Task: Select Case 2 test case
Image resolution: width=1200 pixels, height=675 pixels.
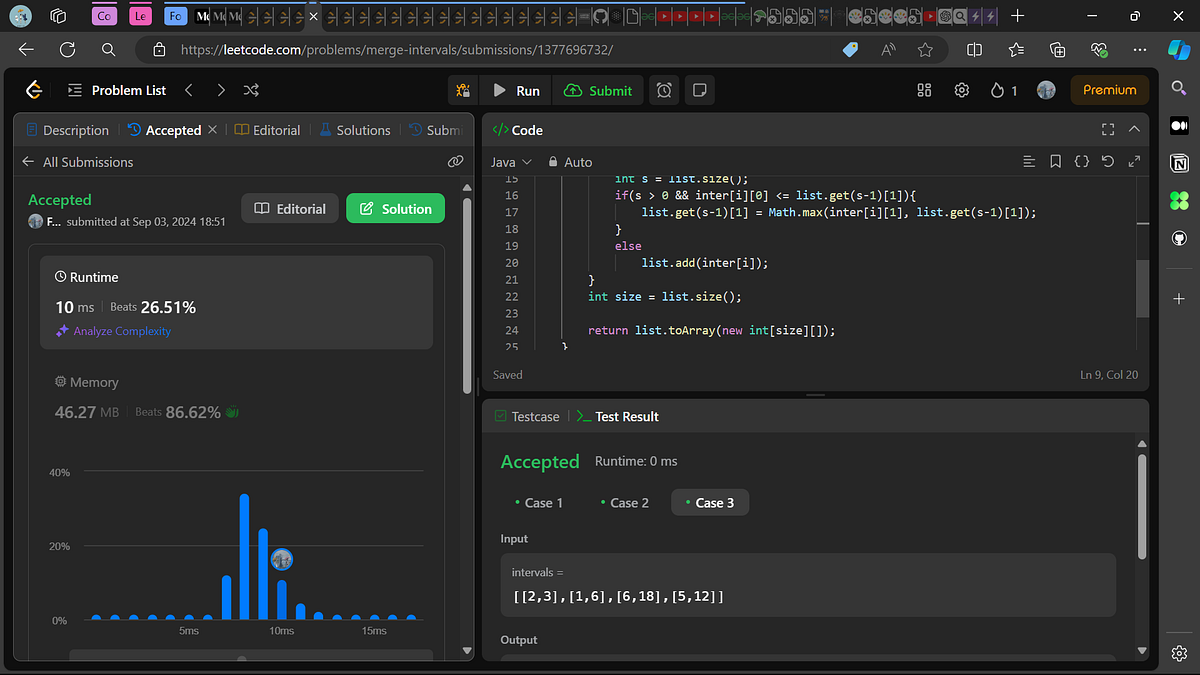Action: click(623, 502)
